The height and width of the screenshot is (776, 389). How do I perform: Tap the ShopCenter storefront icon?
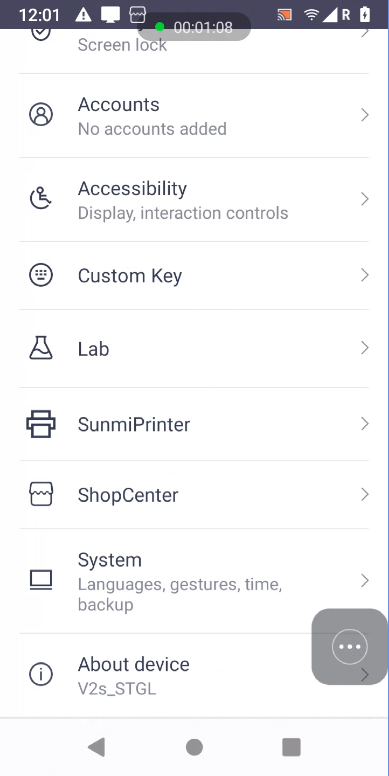[x=41, y=494]
